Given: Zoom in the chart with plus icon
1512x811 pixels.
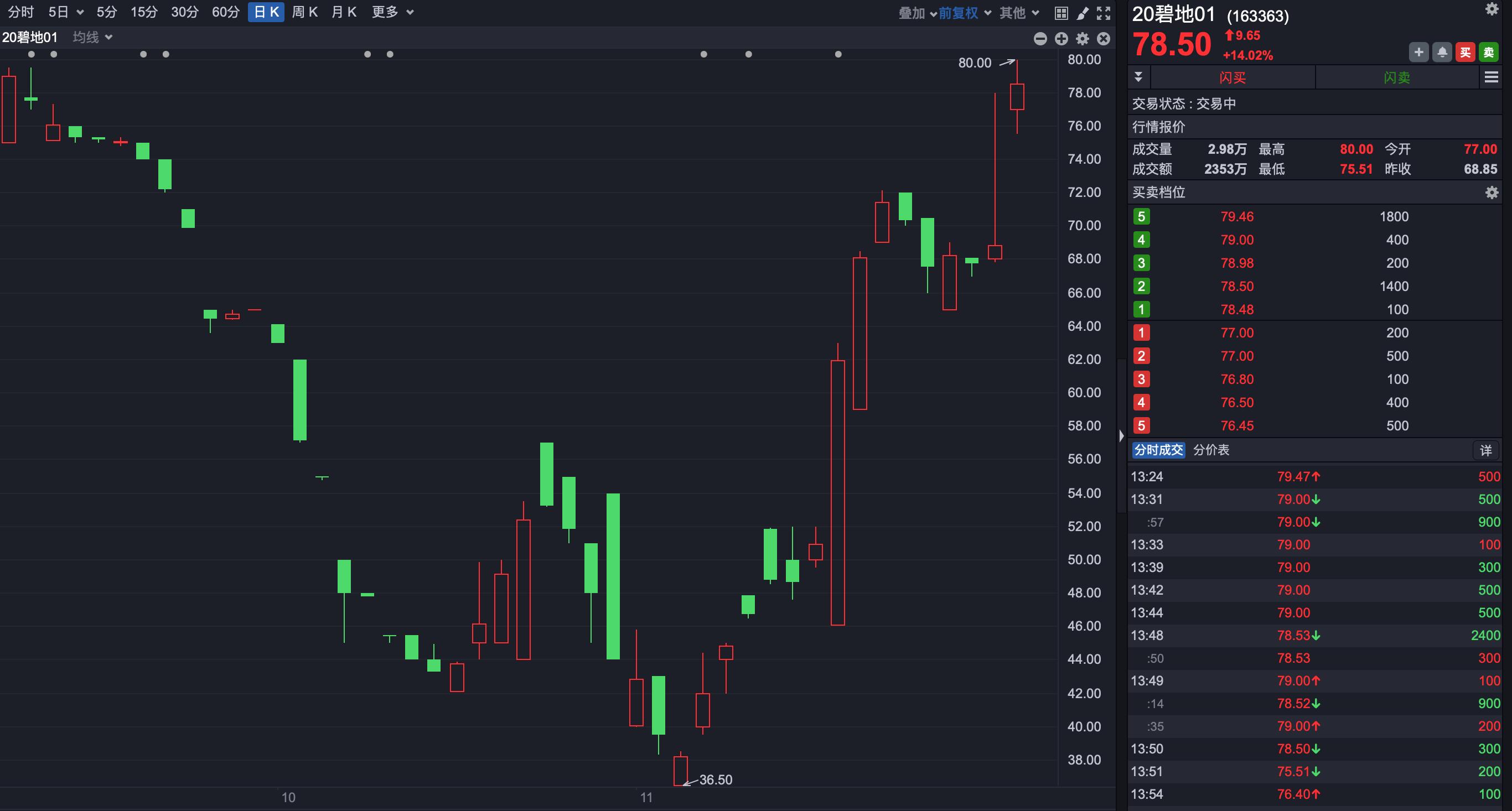Looking at the screenshot, I should (x=1061, y=39).
